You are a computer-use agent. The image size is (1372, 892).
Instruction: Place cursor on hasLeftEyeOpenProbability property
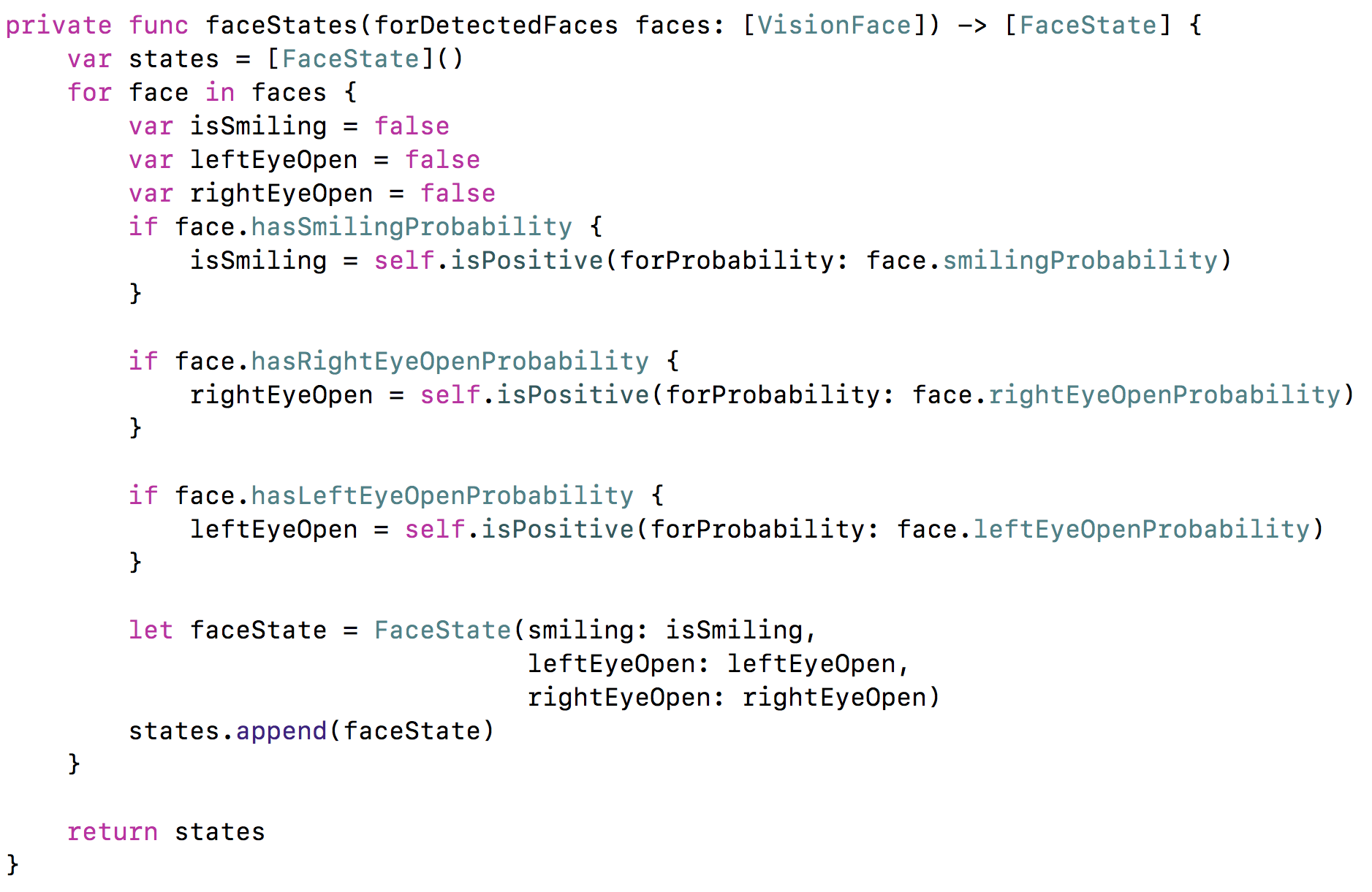pos(442,496)
